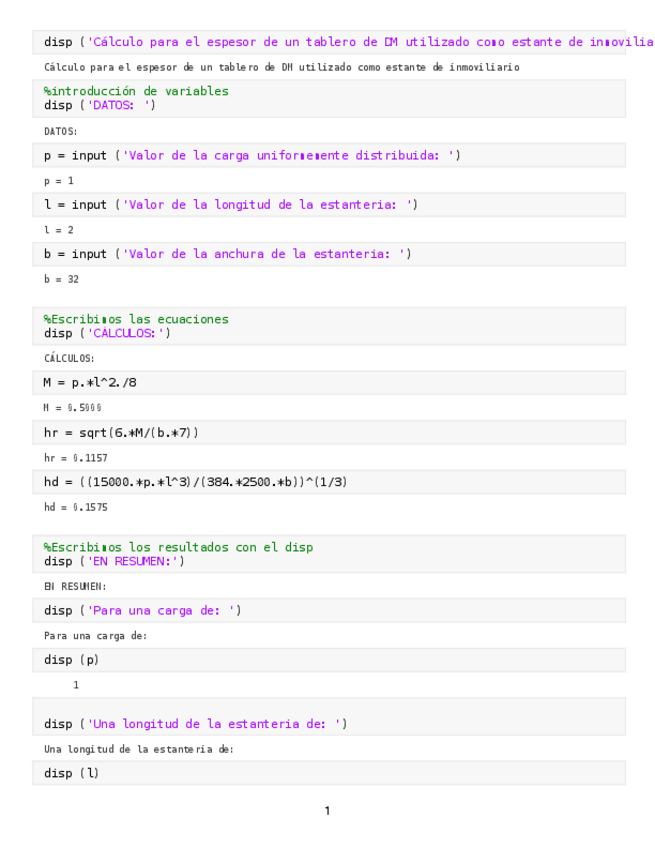Screen dimensions: 655x848
Task: Click the disp('DATOS: ') code line
Action: click(x=100, y=105)
